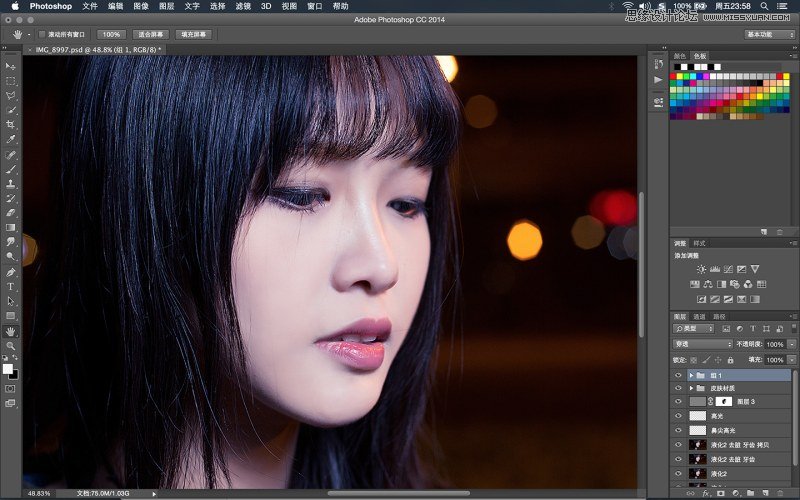Viewport: 800px width, 500px height.
Task: Add a Vibrance adjustment triangle icon
Action: coord(755,269)
